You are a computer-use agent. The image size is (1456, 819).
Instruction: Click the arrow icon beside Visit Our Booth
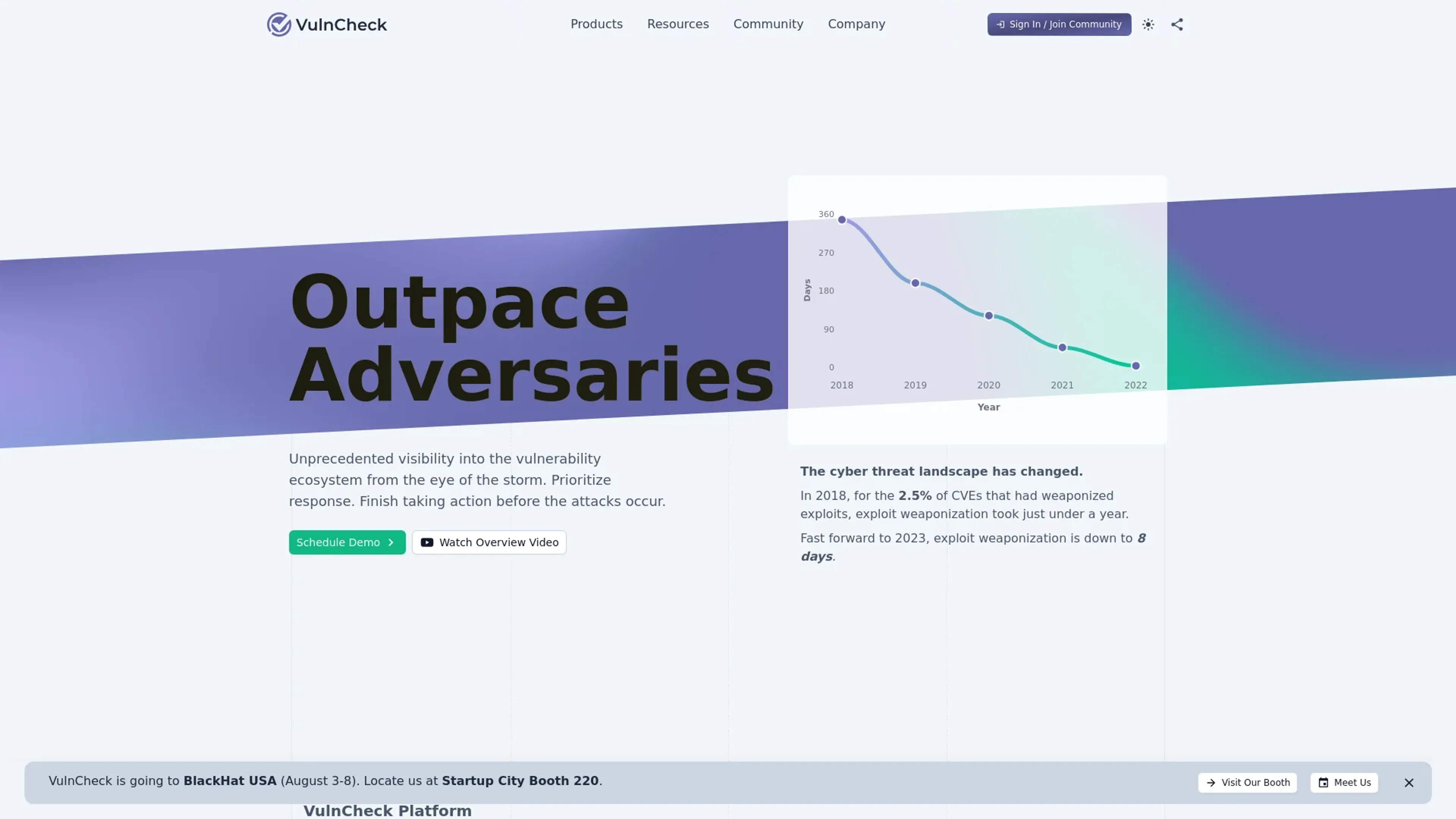[1211, 783]
